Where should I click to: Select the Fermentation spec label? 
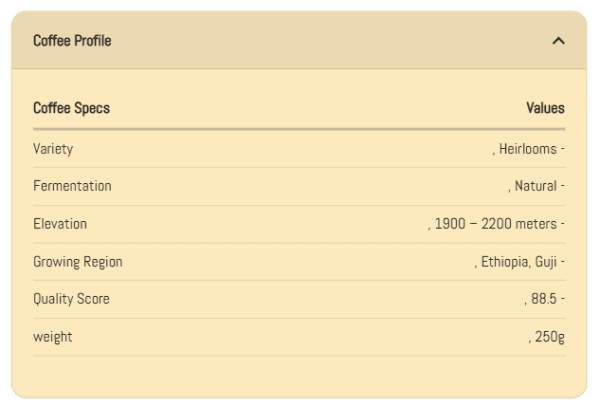[x=72, y=186]
